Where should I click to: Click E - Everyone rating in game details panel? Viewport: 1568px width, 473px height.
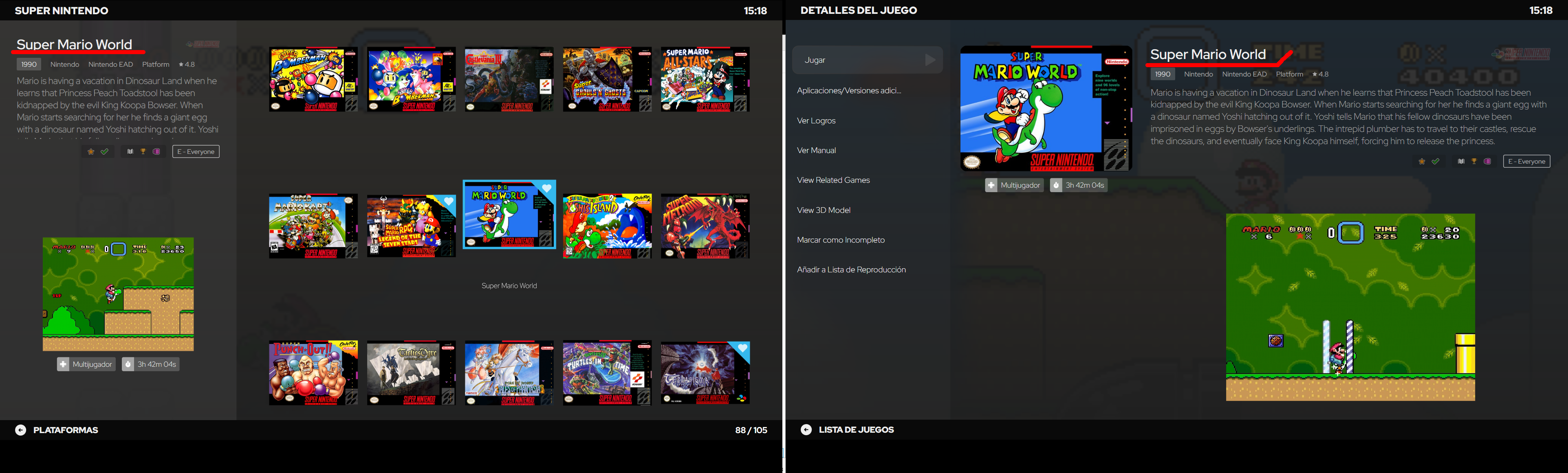pyautogui.click(x=1526, y=161)
